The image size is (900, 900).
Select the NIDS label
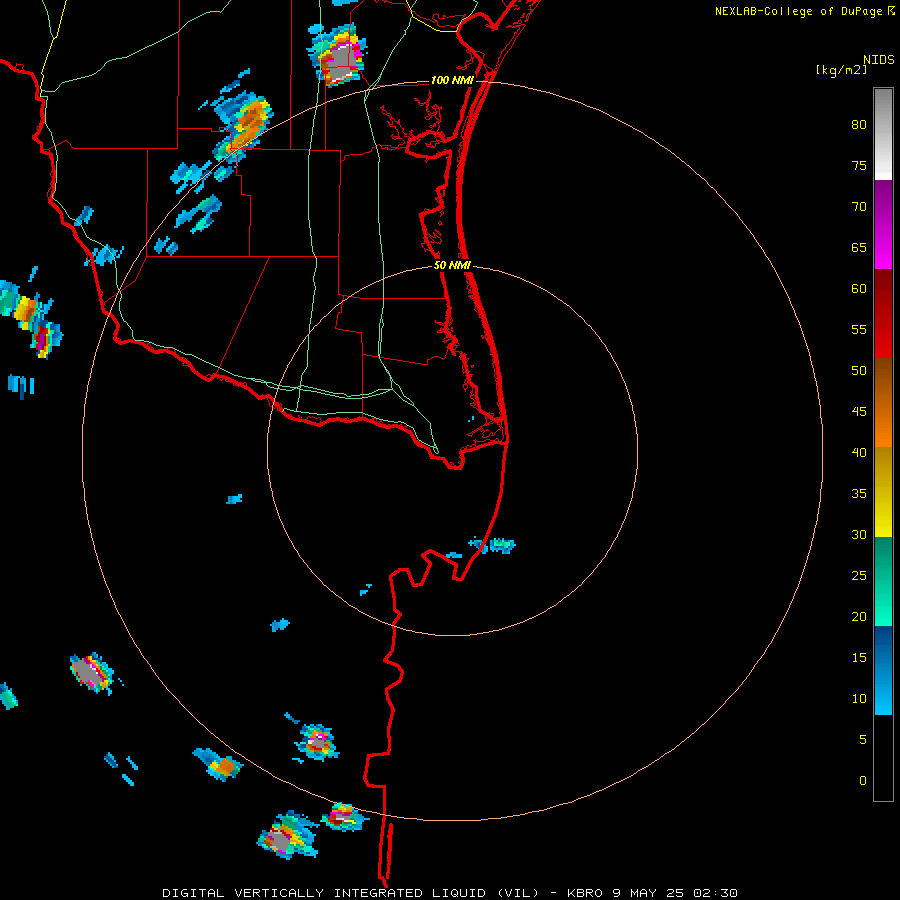click(x=878, y=60)
